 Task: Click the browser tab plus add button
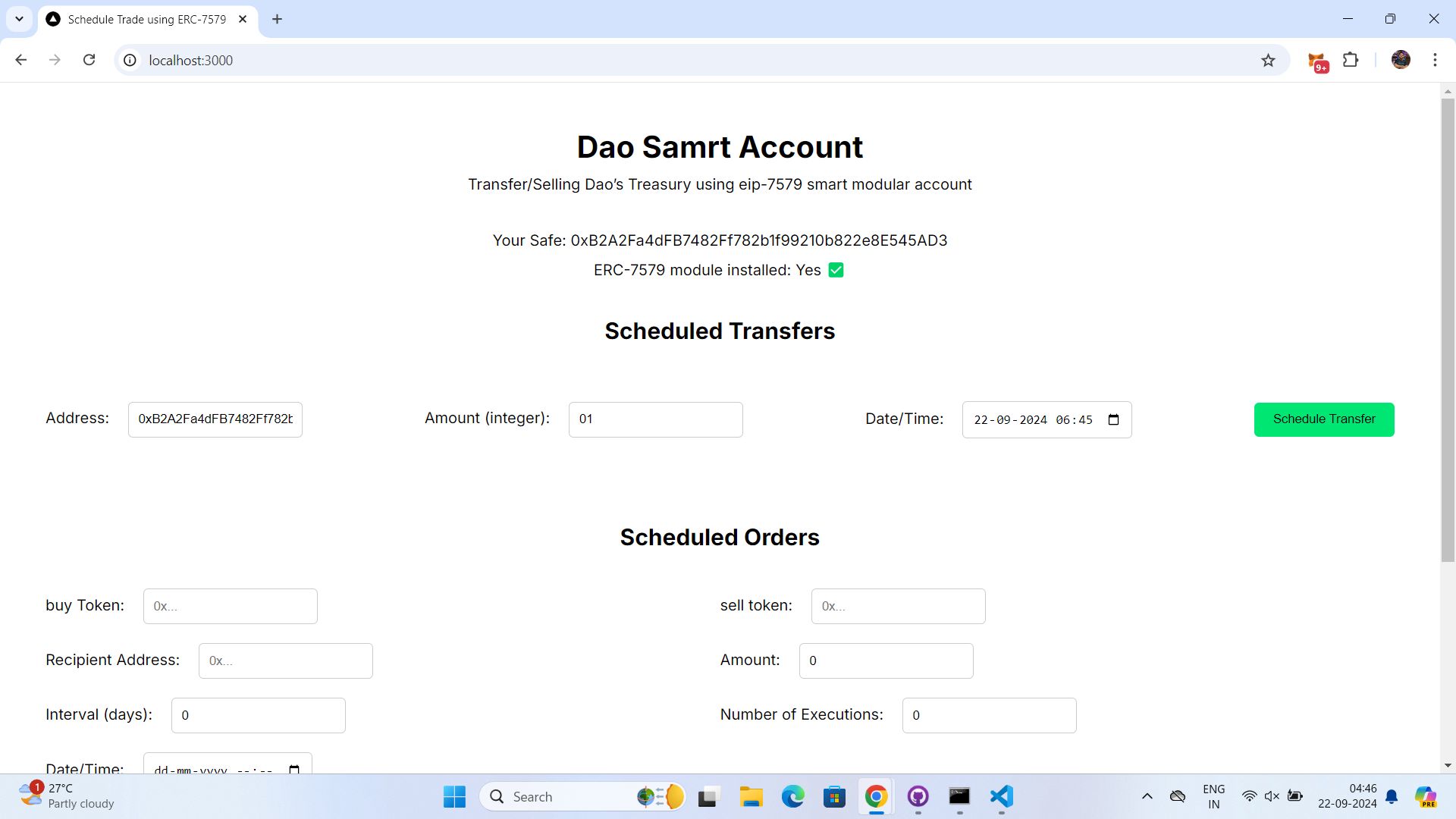point(276,19)
